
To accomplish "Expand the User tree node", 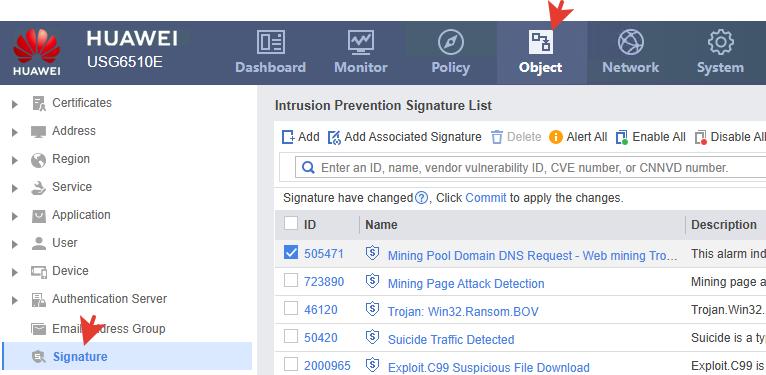I will [x=15, y=244].
